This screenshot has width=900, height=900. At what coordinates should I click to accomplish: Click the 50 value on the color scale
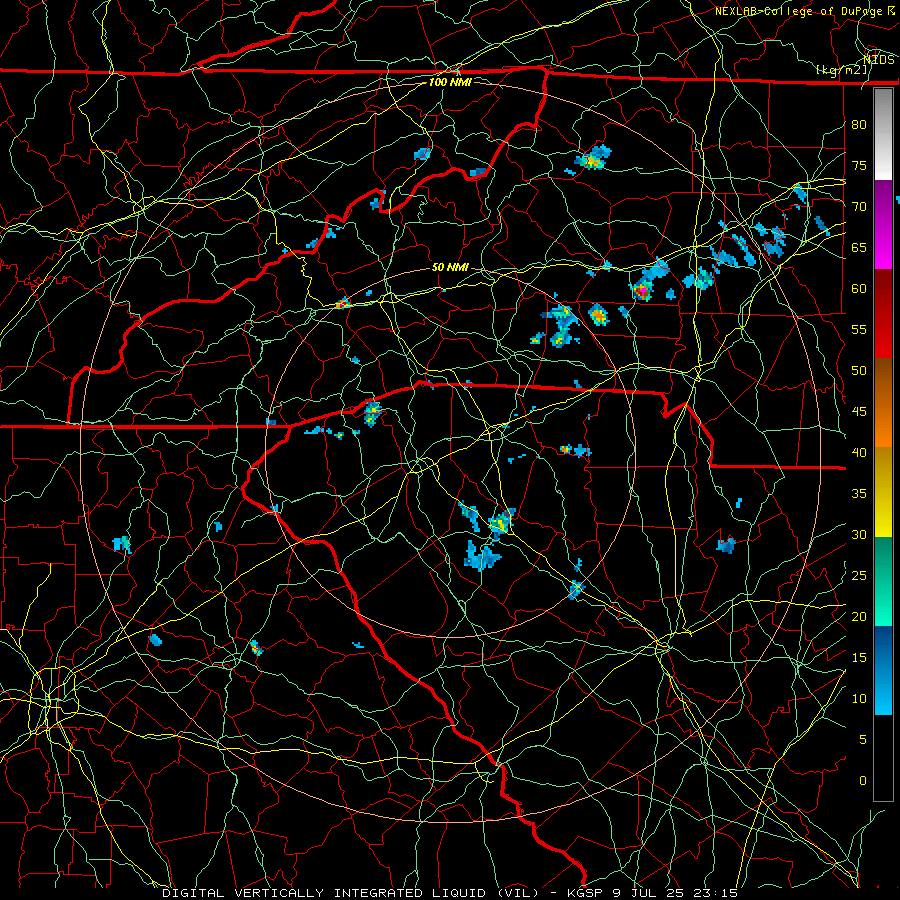pyautogui.click(x=859, y=371)
